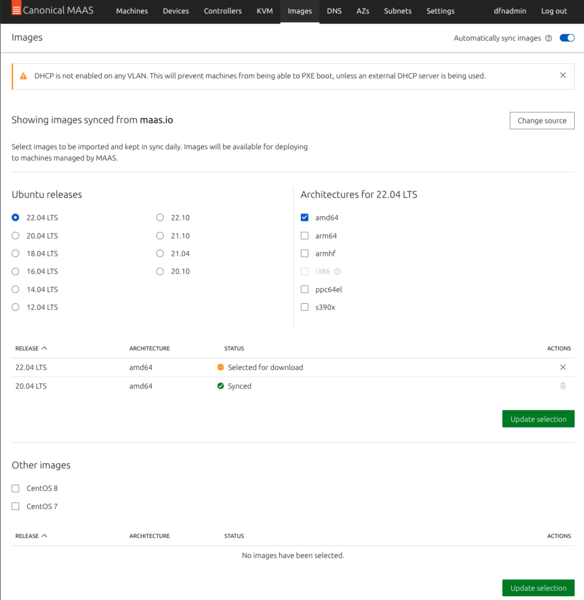The image size is (584, 600).
Task: Select the 12.04 LTS release
Action: pyautogui.click(x=15, y=307)
